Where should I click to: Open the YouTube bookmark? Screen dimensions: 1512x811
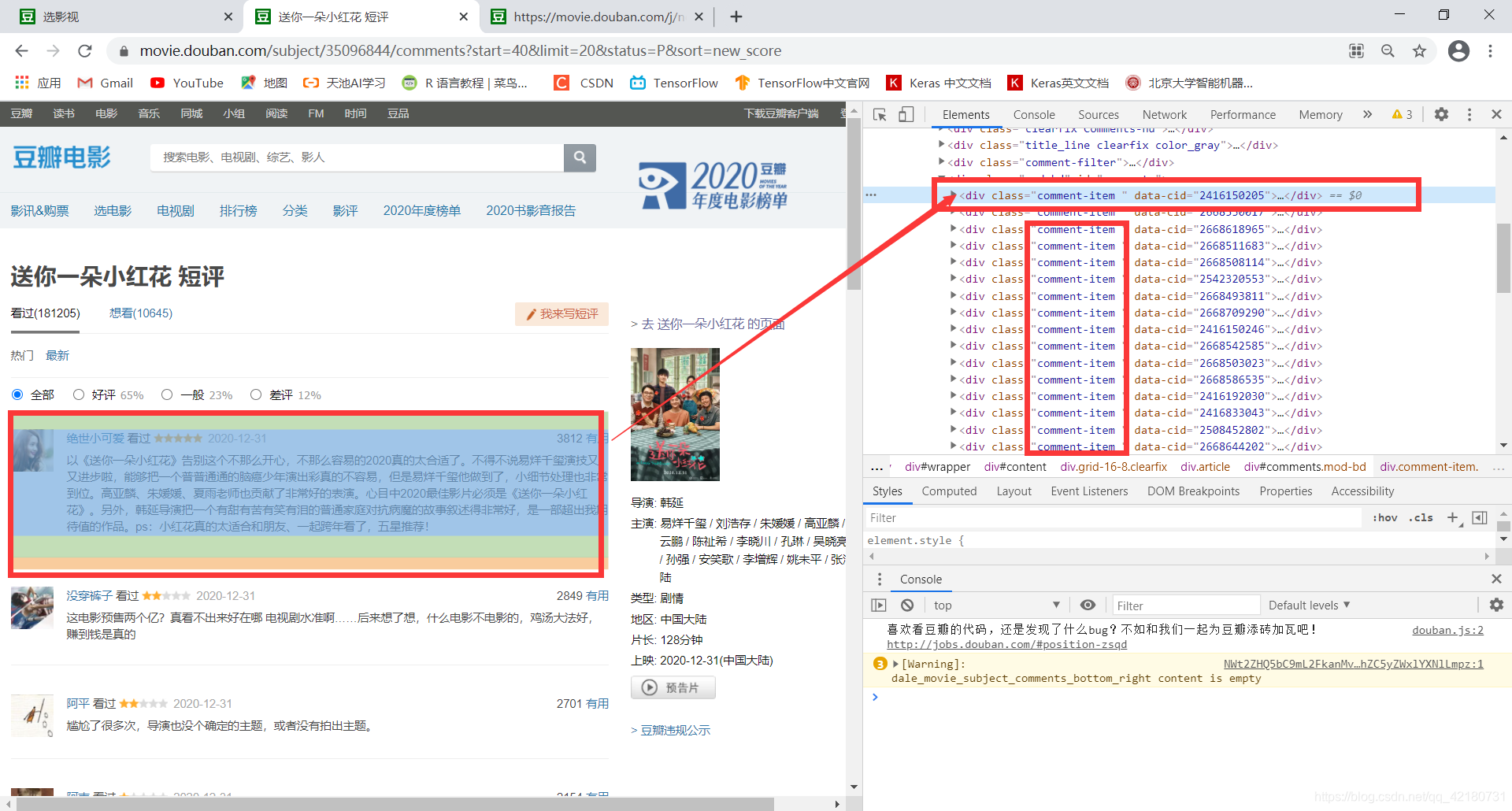point(187,83)
